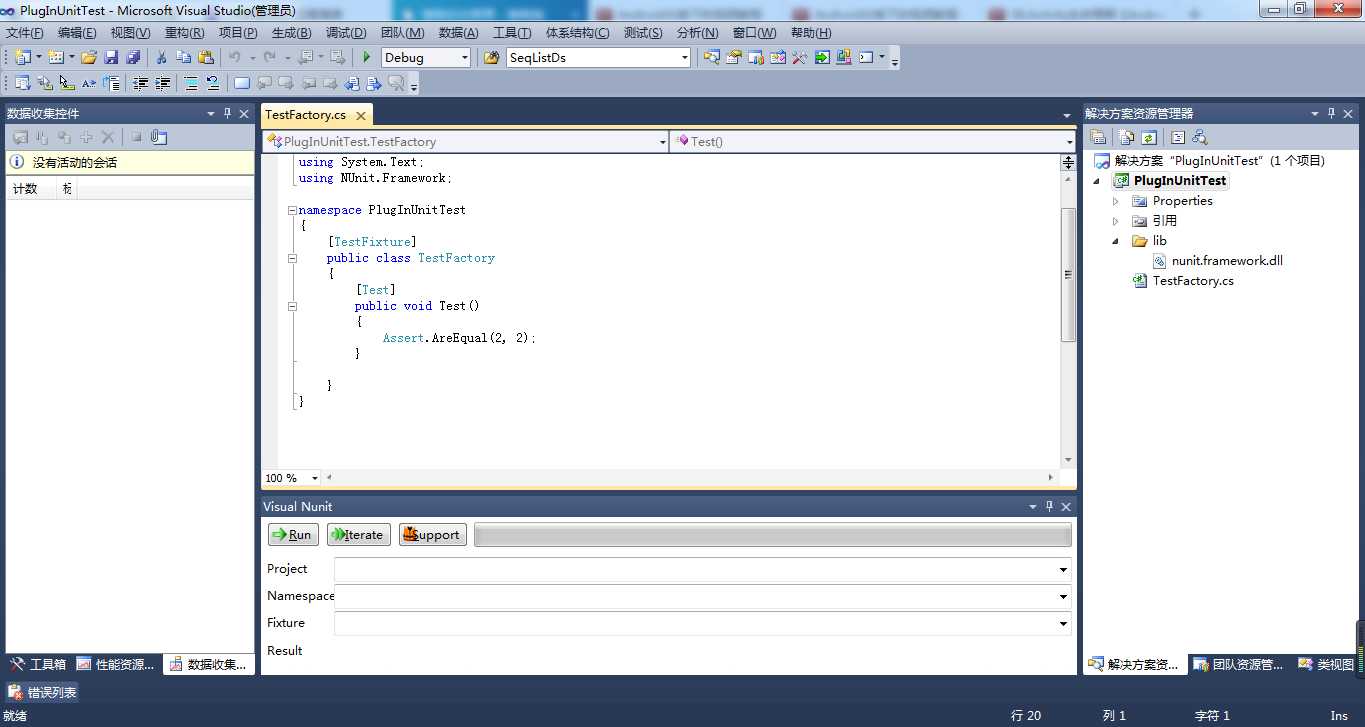Click the Decrease Indent toolbar icon

pyautogui.click(x=140, y=83)
